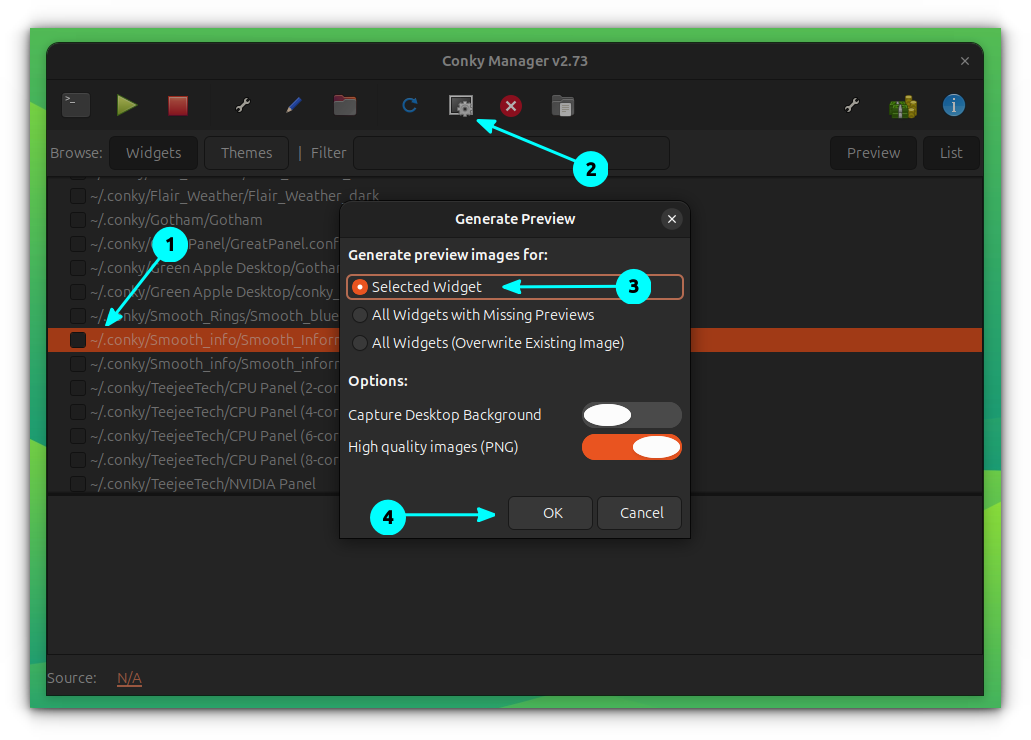The image size is (1031, 740).
Task: Open the Generate Preview tool icon
Action: pyautogui.click(x=461, y=104)
